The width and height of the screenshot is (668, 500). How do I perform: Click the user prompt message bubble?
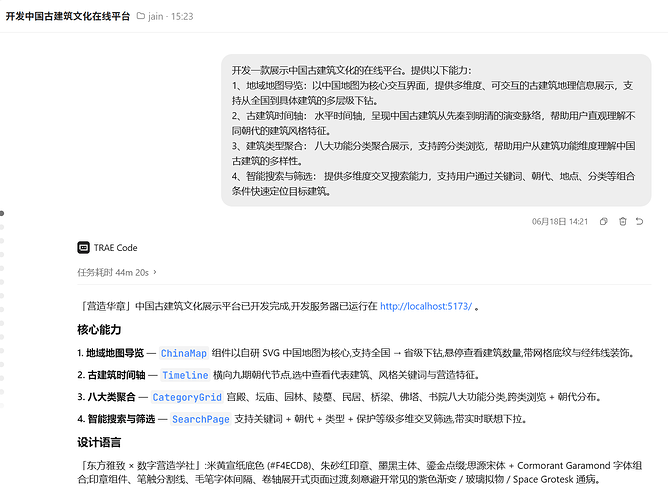pos(436,130)
